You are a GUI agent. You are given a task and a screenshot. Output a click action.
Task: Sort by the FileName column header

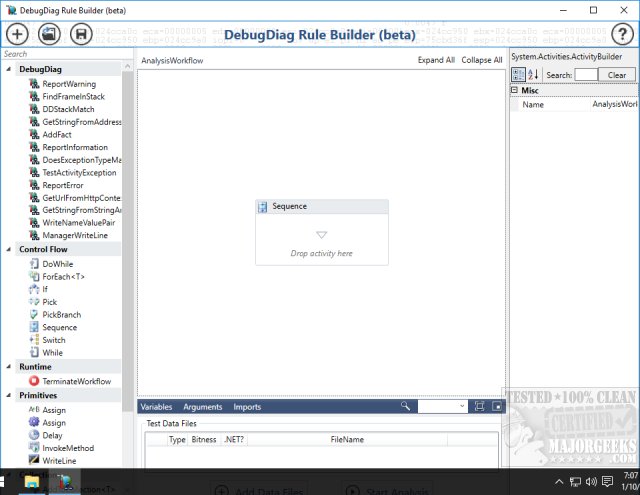(x=347, y=440)
